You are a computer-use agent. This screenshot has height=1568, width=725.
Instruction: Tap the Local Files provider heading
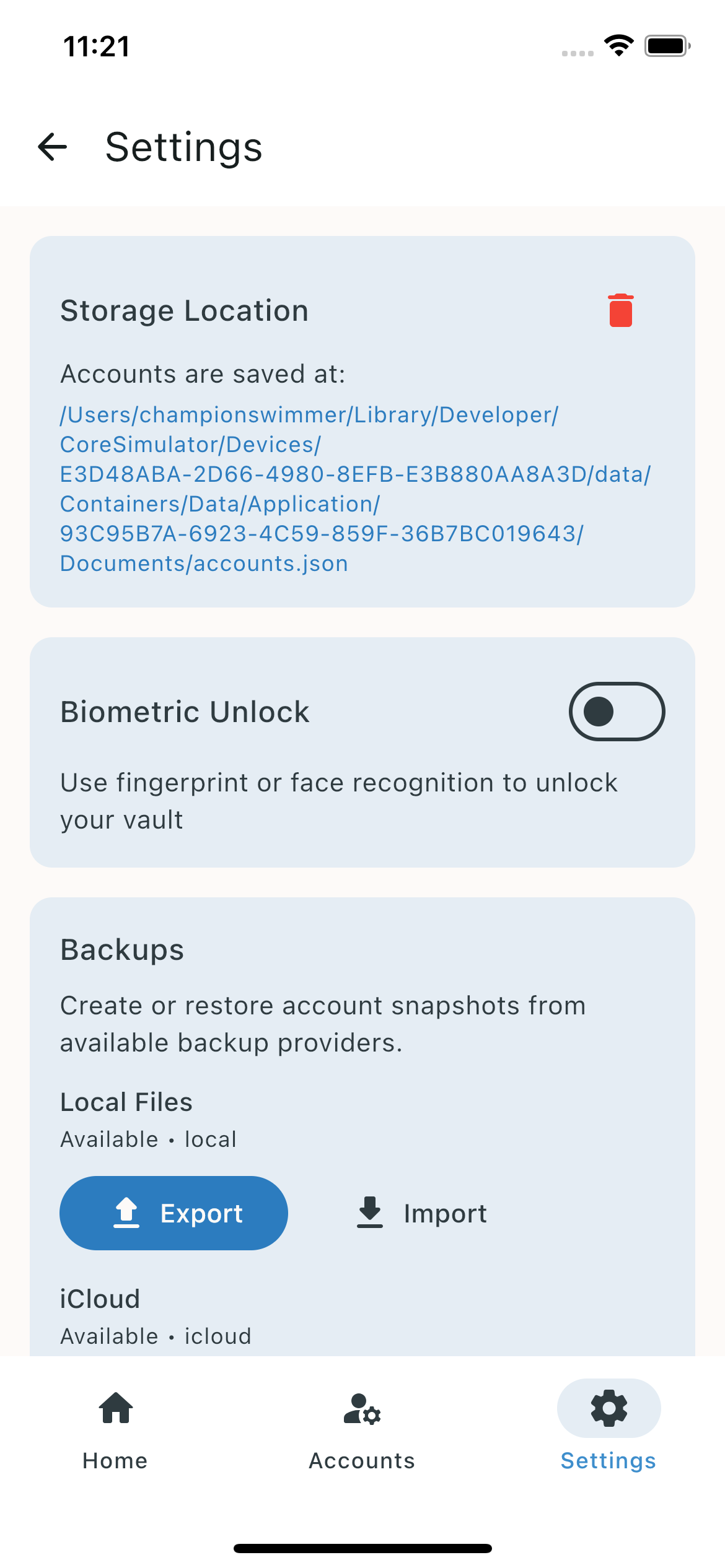126,1102
